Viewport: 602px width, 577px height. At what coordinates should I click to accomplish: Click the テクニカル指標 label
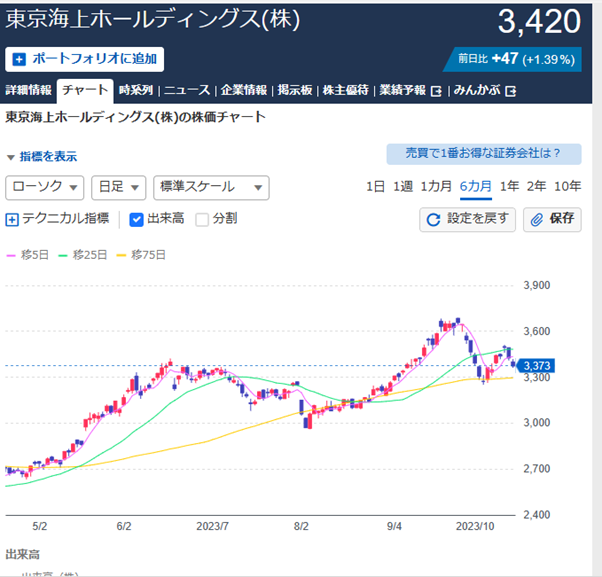(x=66, y=218)
